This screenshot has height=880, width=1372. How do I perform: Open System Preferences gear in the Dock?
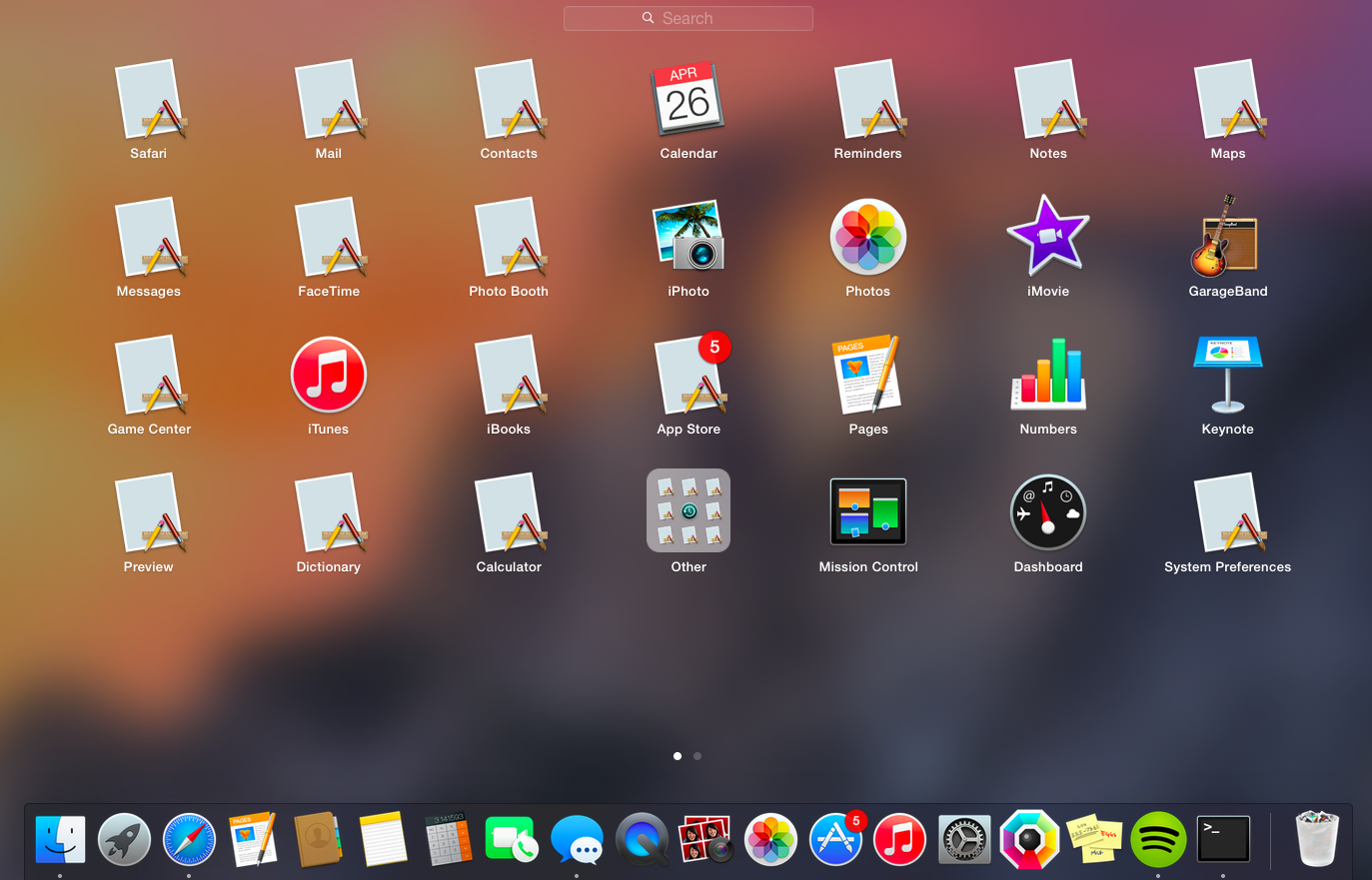965,839
